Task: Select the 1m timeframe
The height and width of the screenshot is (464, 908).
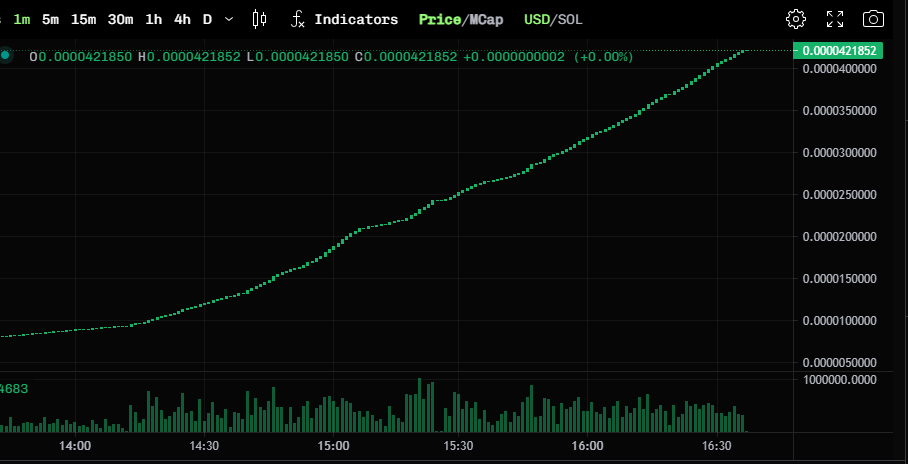Action: [22, 20]
